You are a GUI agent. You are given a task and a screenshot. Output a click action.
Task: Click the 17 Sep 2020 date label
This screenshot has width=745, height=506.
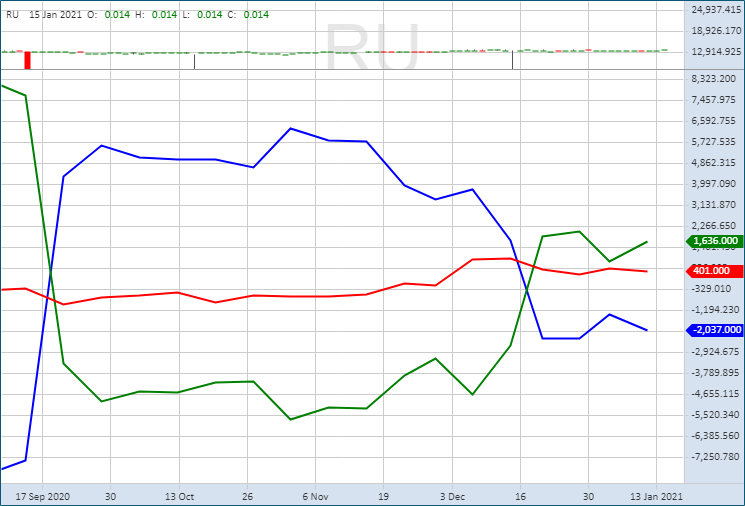pos(42,496)
